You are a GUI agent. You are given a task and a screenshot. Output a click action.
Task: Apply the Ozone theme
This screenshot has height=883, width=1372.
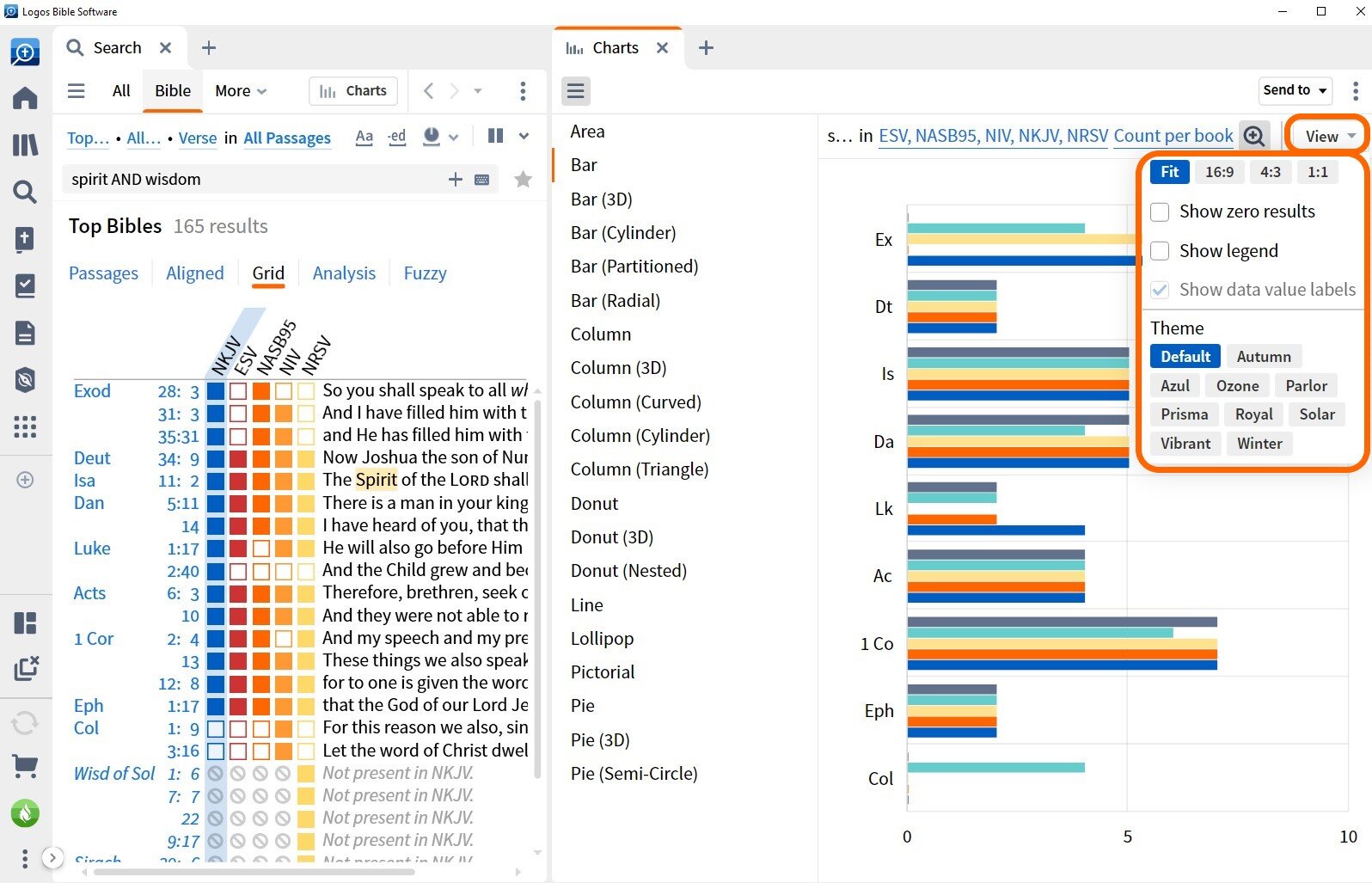(1237, 386)
